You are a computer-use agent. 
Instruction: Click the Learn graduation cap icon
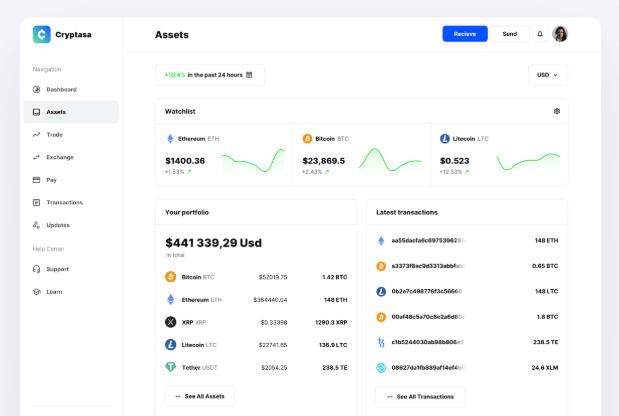pos(36,292)
